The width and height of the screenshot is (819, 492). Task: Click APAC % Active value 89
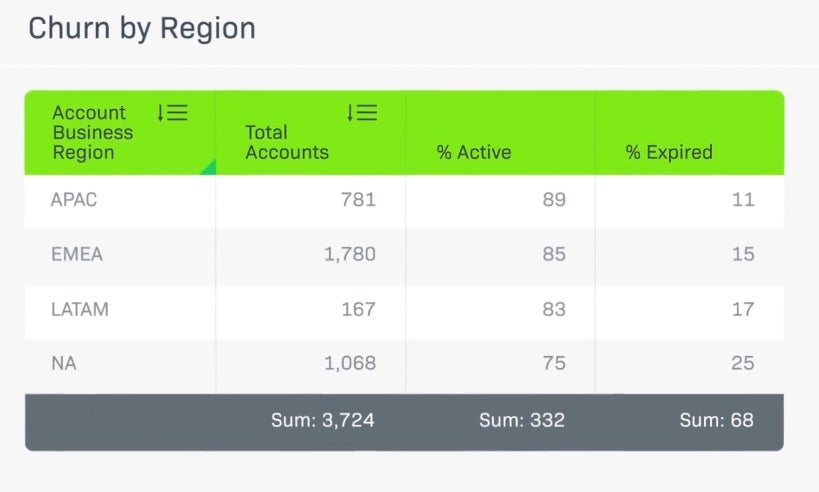click(x=553, y=200)
